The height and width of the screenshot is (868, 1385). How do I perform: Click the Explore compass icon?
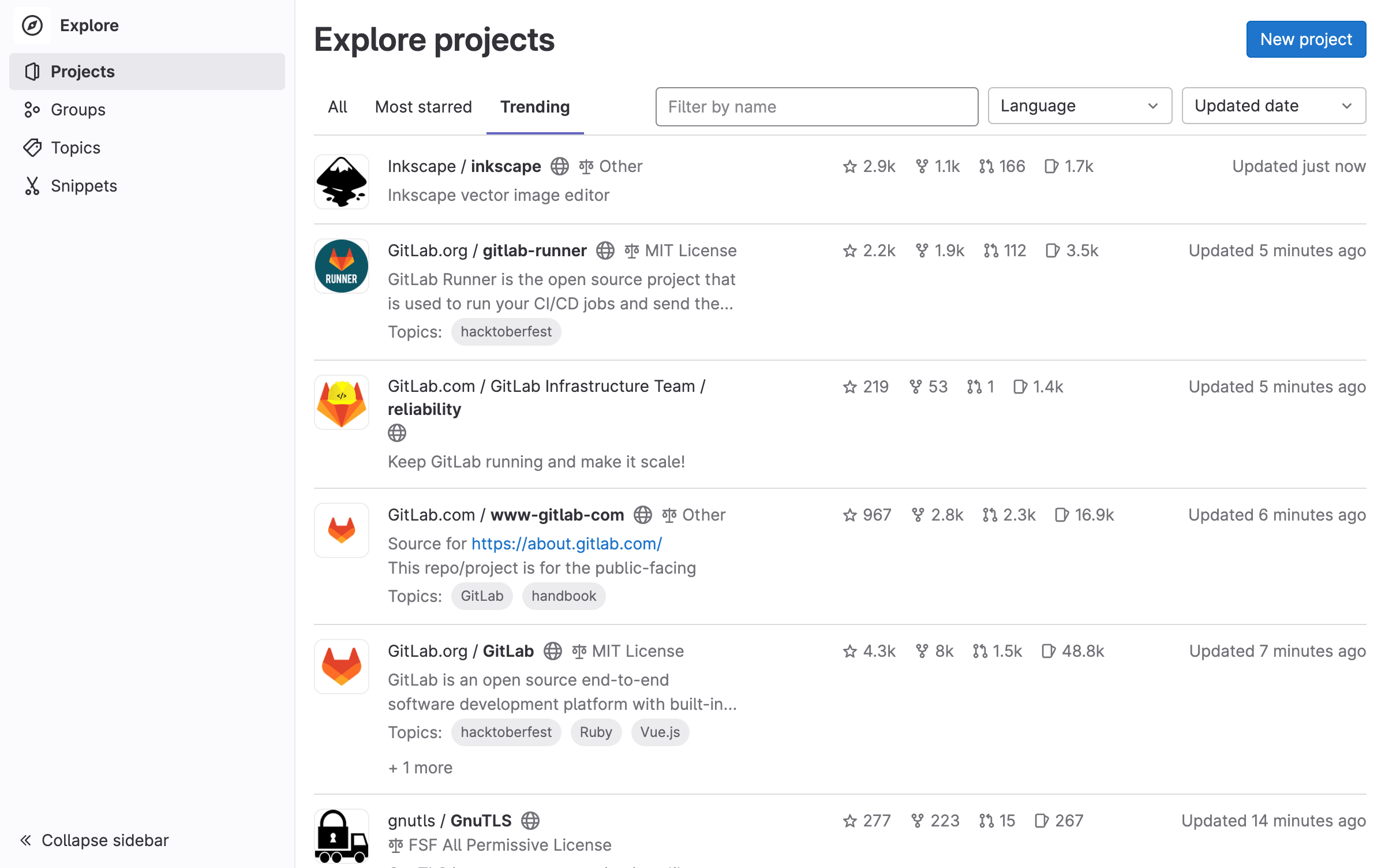coord(32,25)
